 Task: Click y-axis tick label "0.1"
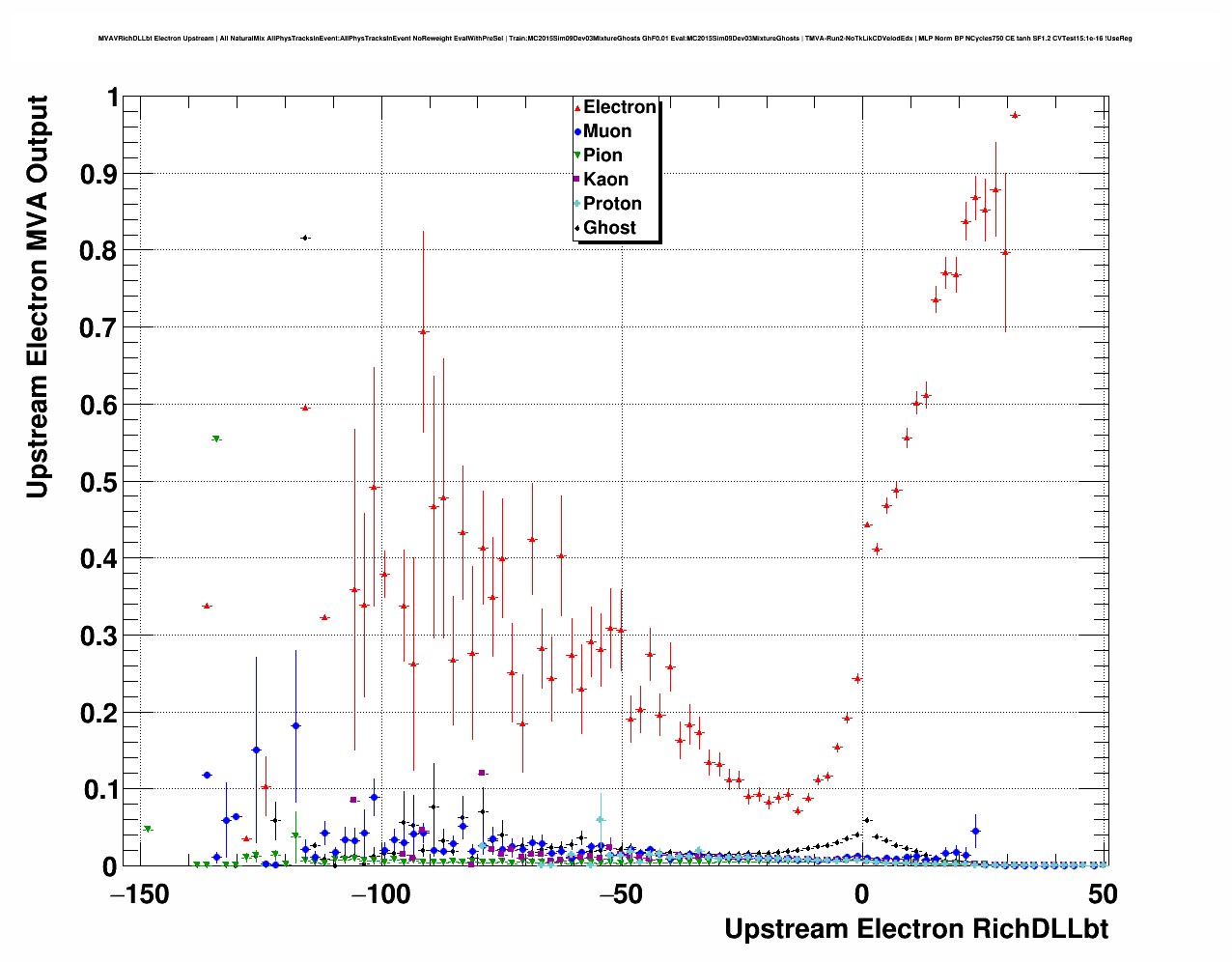pyautogui.click(x=101, y=790)
